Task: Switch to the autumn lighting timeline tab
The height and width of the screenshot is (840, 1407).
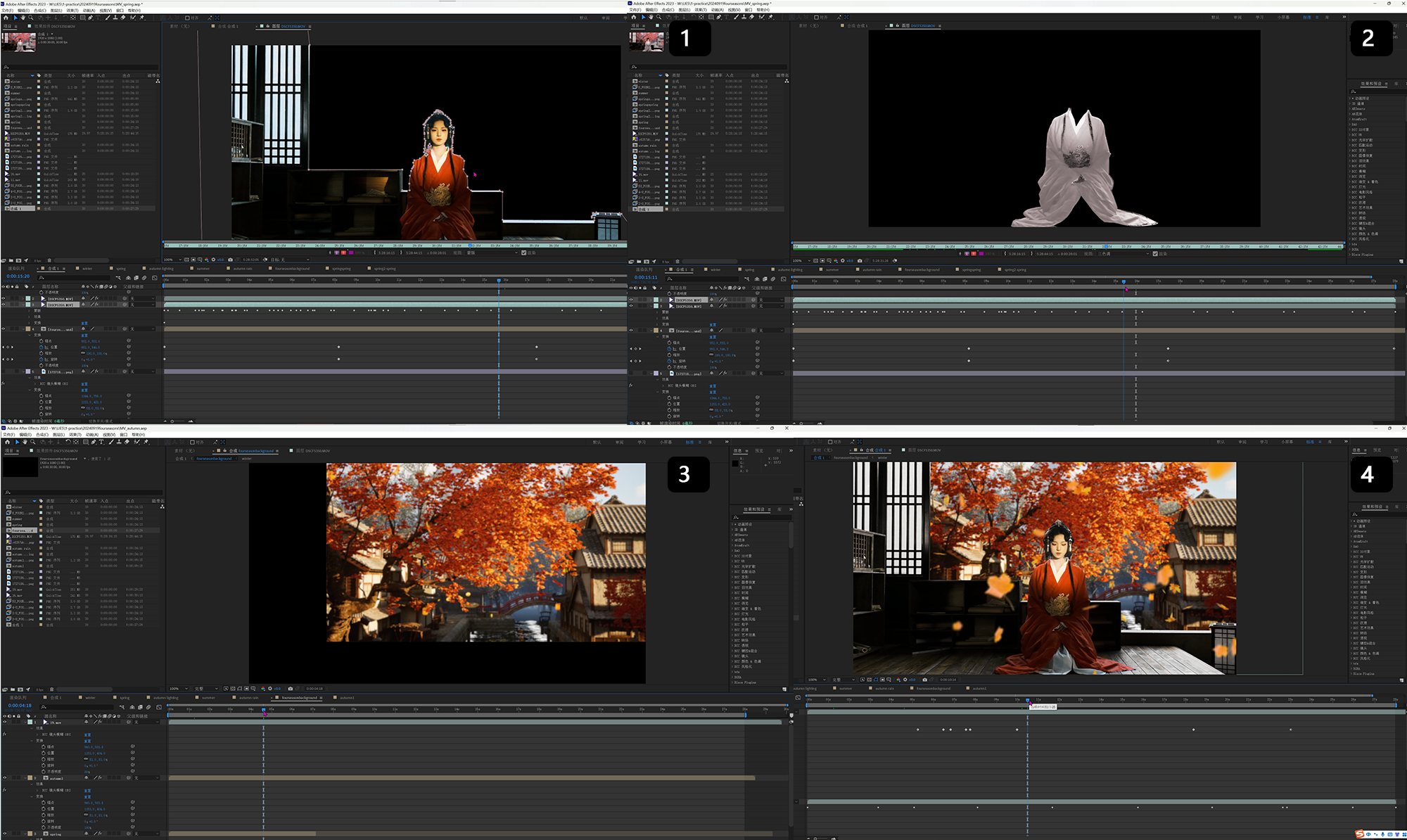Action: click(x=164, y=698)
